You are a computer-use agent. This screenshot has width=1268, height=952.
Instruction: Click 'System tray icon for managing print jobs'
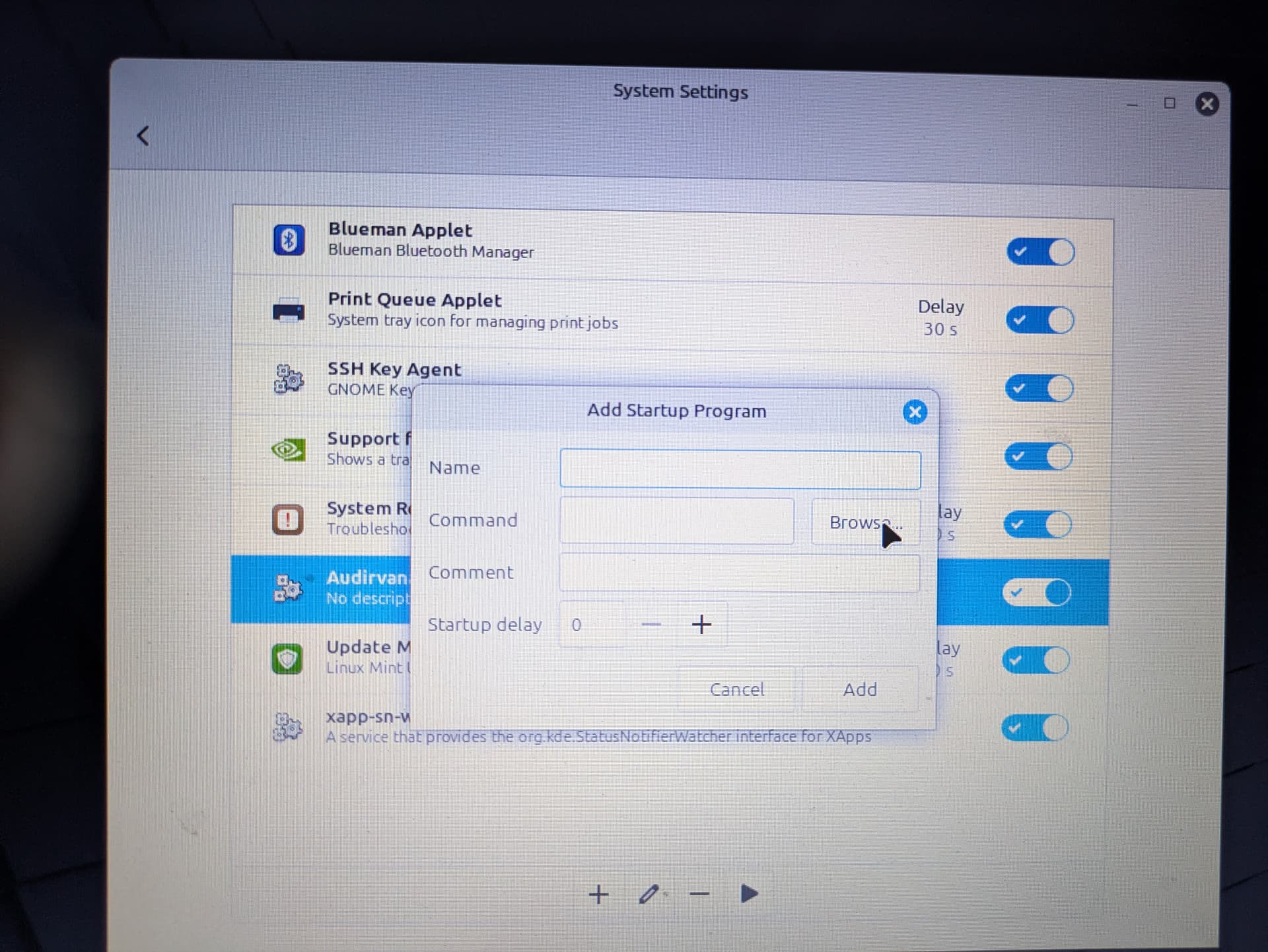tap(473, 322)
